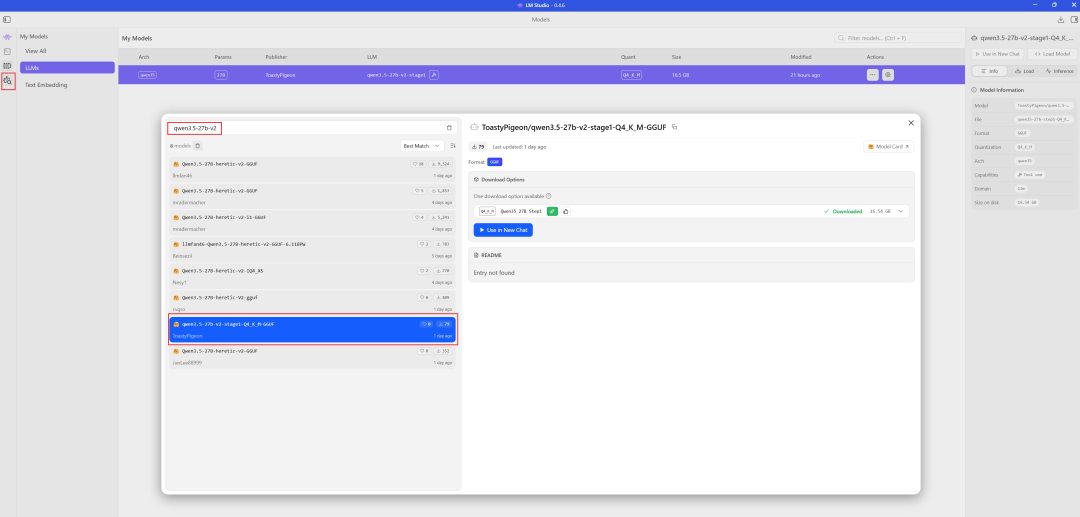Viewport: 1080px width, 517px height.
Task: Clear the search field with trash icon
Action: (449, 128)
